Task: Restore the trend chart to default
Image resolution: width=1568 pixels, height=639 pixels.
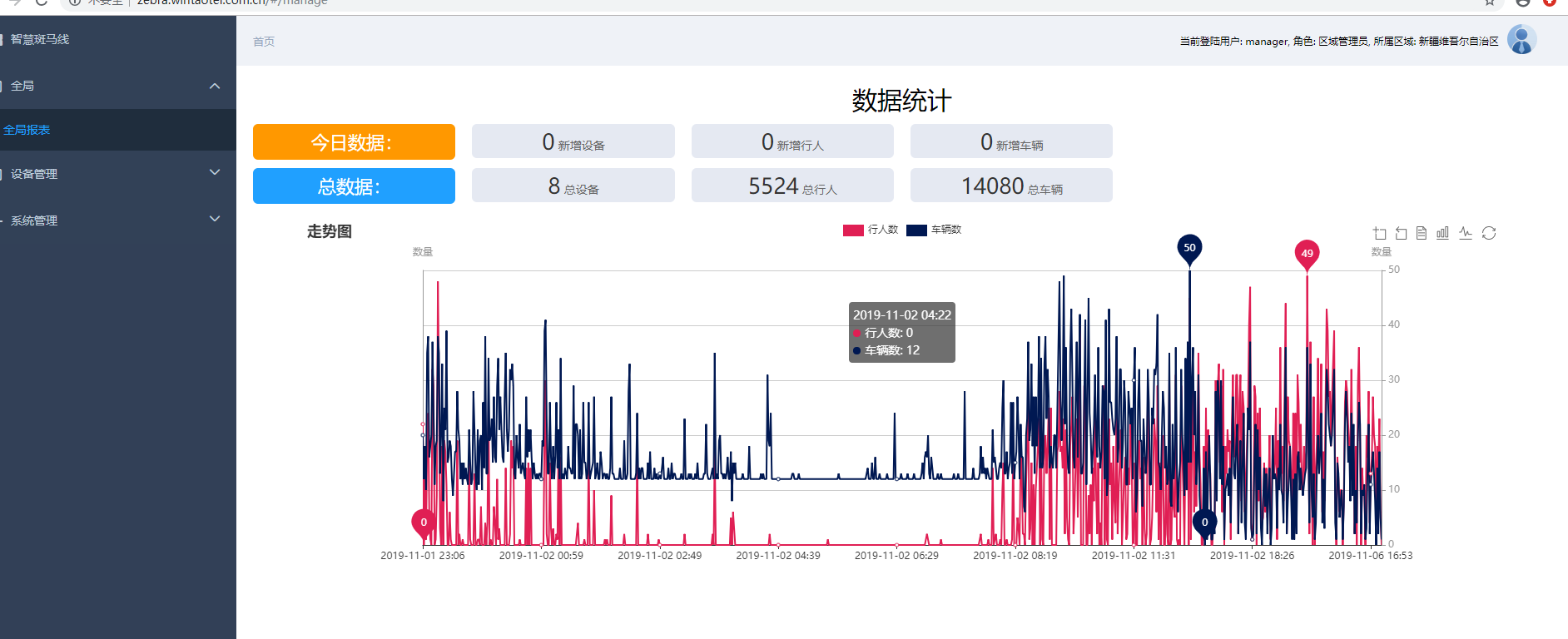Action: tap(1489, 233)
